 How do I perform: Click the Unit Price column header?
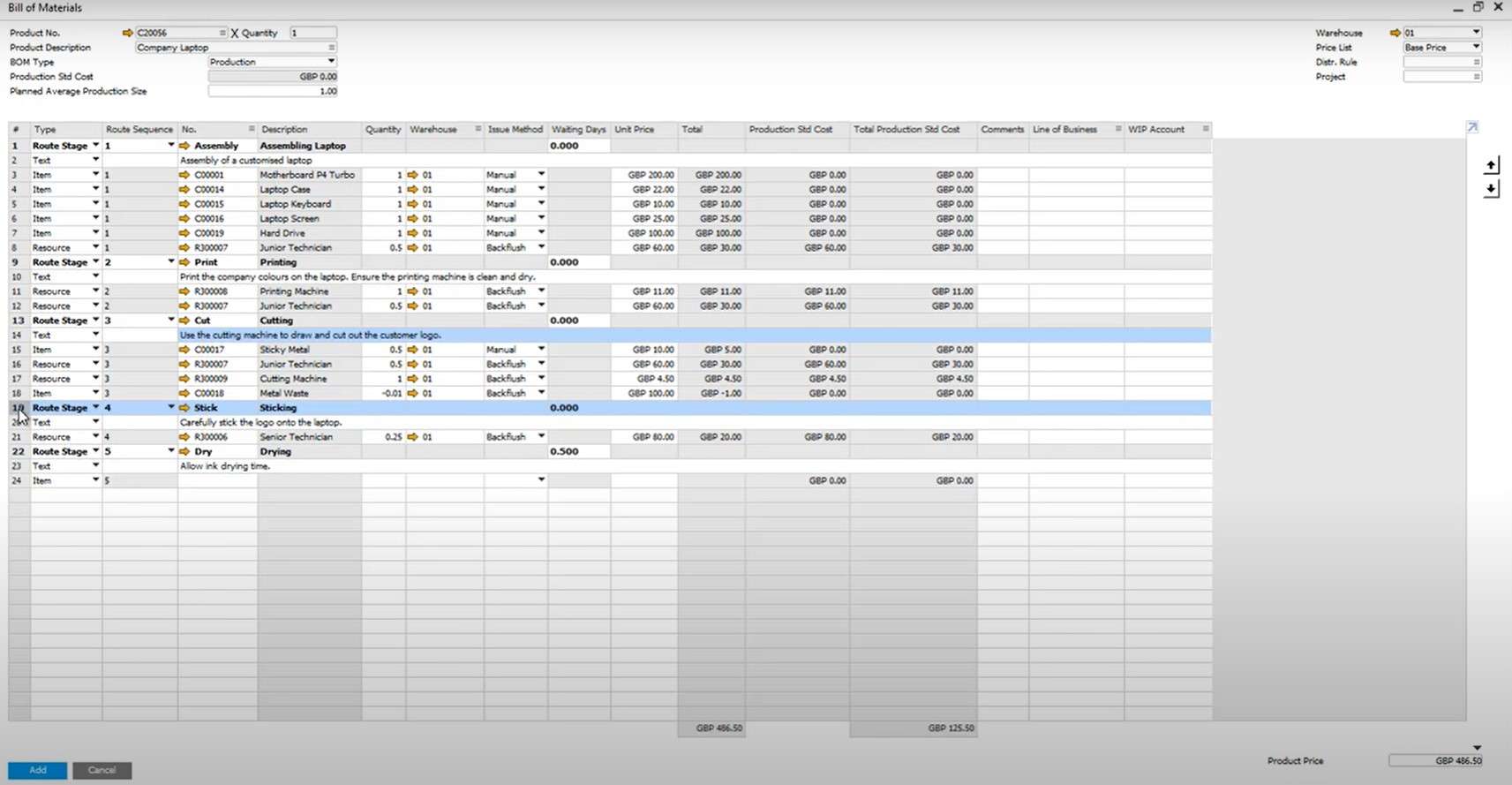pos(643,129)
